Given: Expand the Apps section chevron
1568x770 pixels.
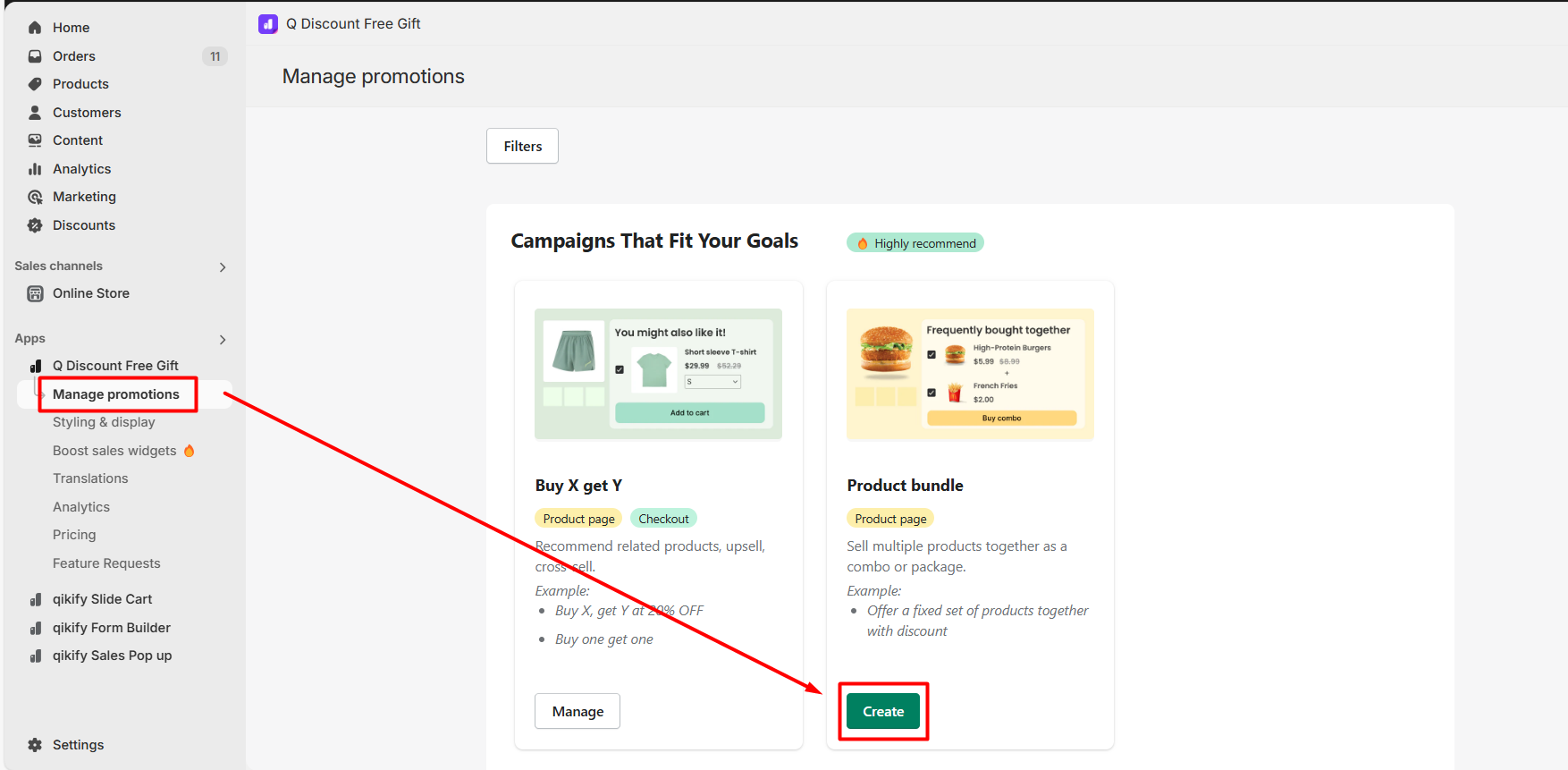Looking at the screenshot, I should click(x=223, y=339).
